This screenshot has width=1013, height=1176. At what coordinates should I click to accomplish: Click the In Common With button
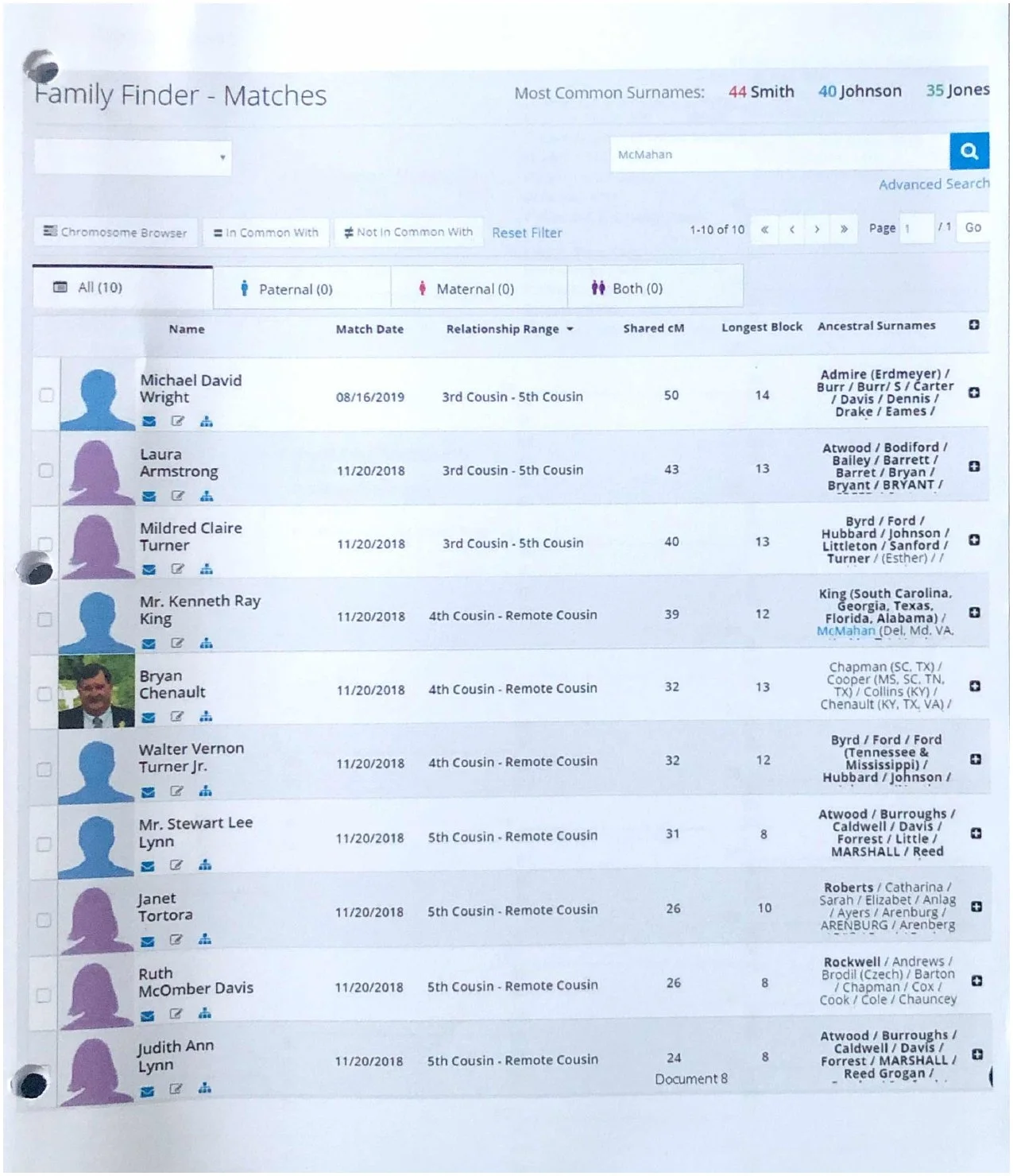(x=266, y=232)
